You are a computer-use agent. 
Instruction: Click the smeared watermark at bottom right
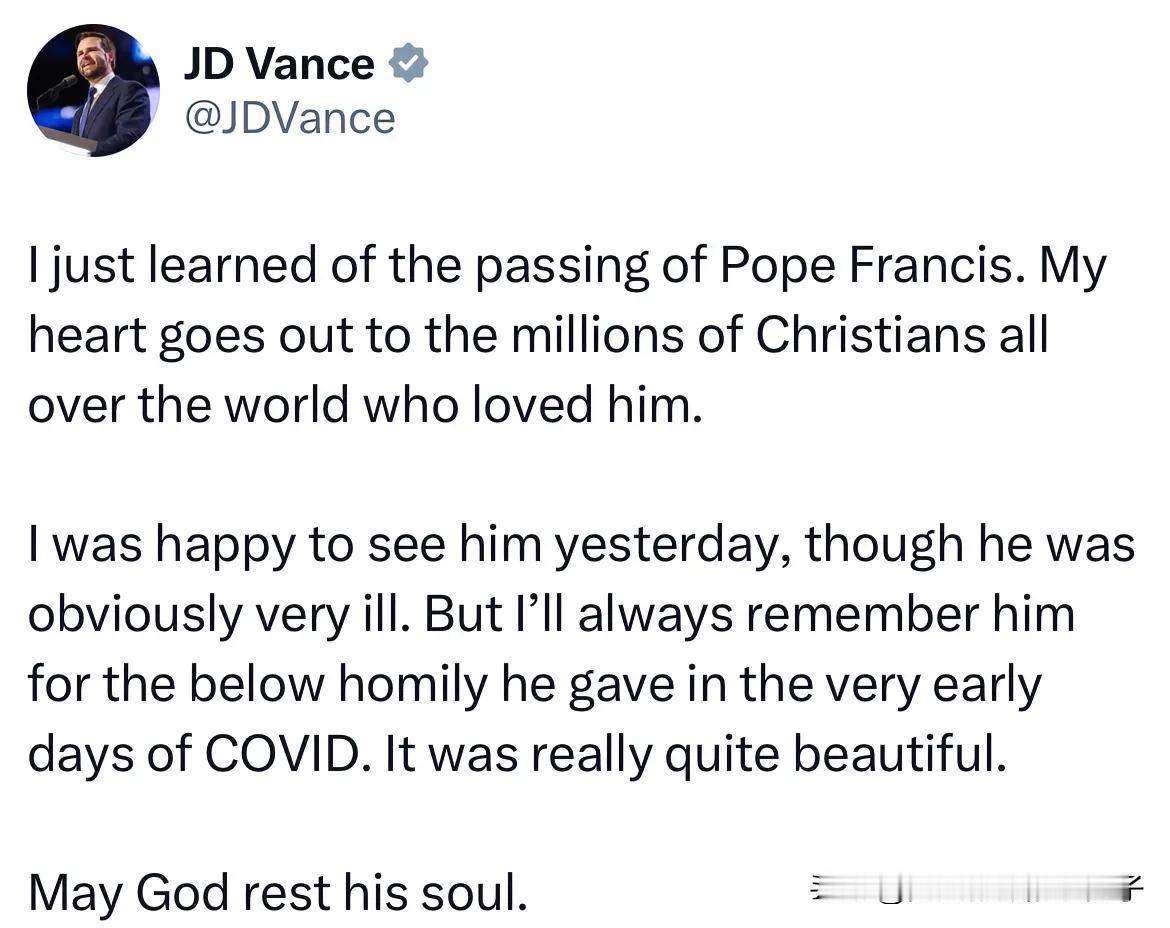(977, 888)
